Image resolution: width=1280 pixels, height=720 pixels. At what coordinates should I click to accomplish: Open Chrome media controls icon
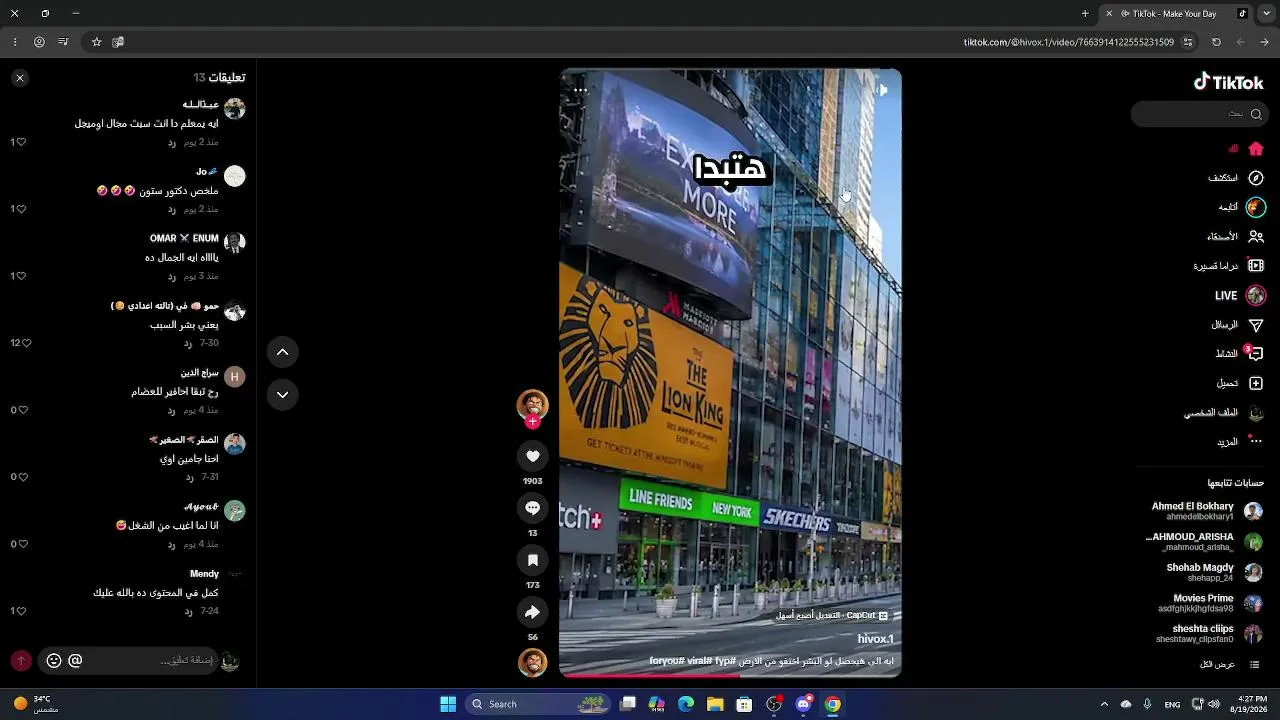[63, 42]
